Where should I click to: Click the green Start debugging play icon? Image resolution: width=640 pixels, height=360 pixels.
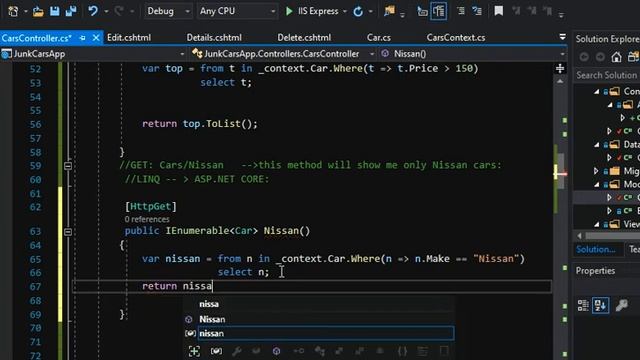pos(289,11)
